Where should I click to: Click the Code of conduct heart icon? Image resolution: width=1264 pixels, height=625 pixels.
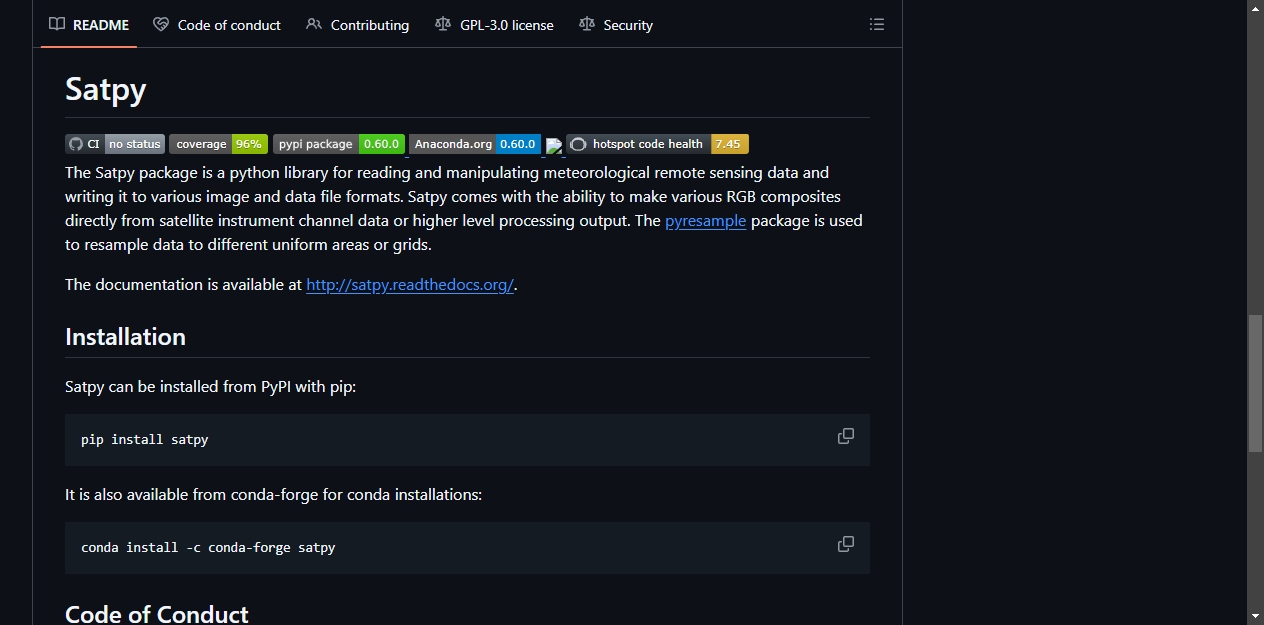[x=161, y=25]
